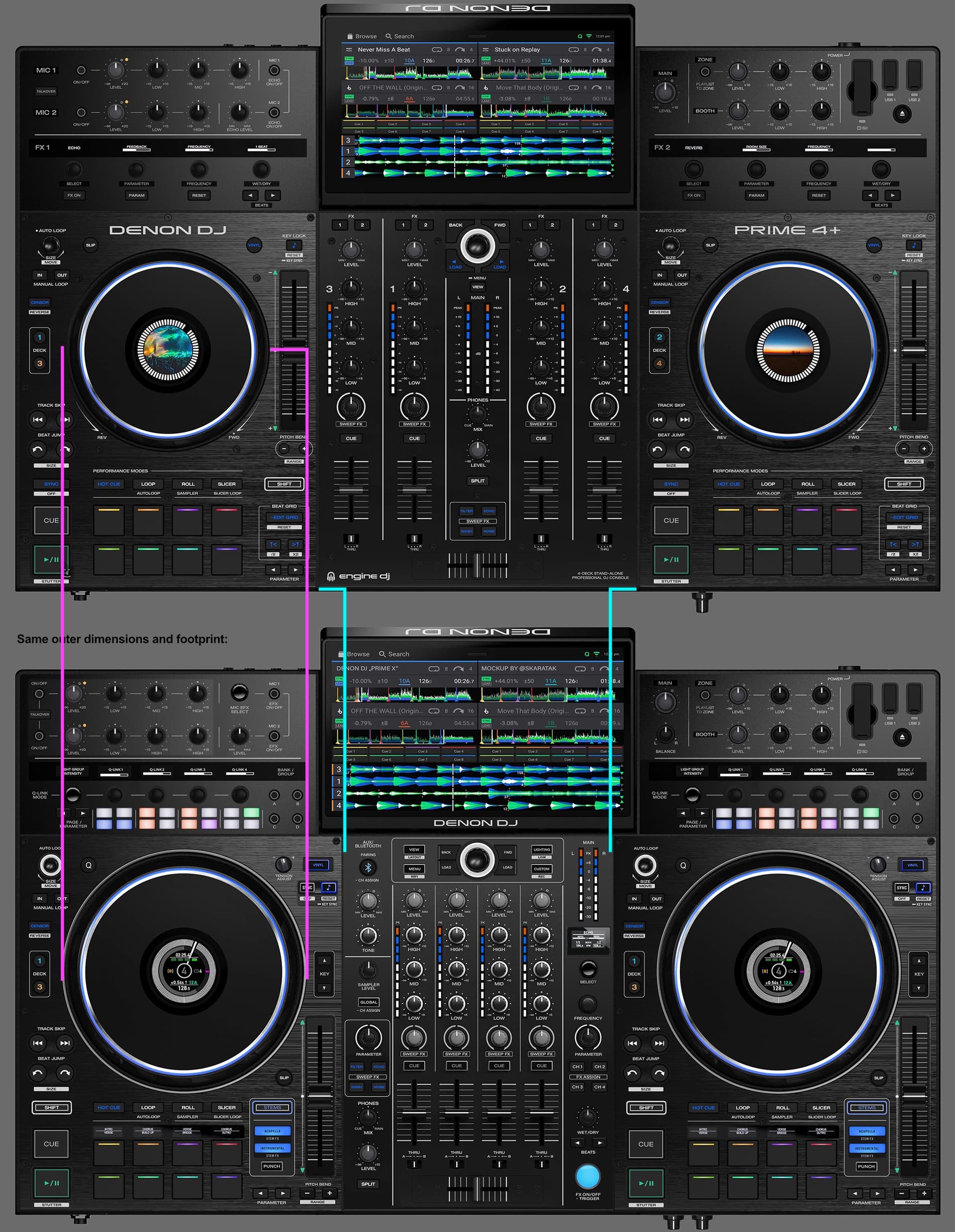
Task: Click the parameter right arrow on Prime 4+ deck 2/4
Action: [915, 570]
